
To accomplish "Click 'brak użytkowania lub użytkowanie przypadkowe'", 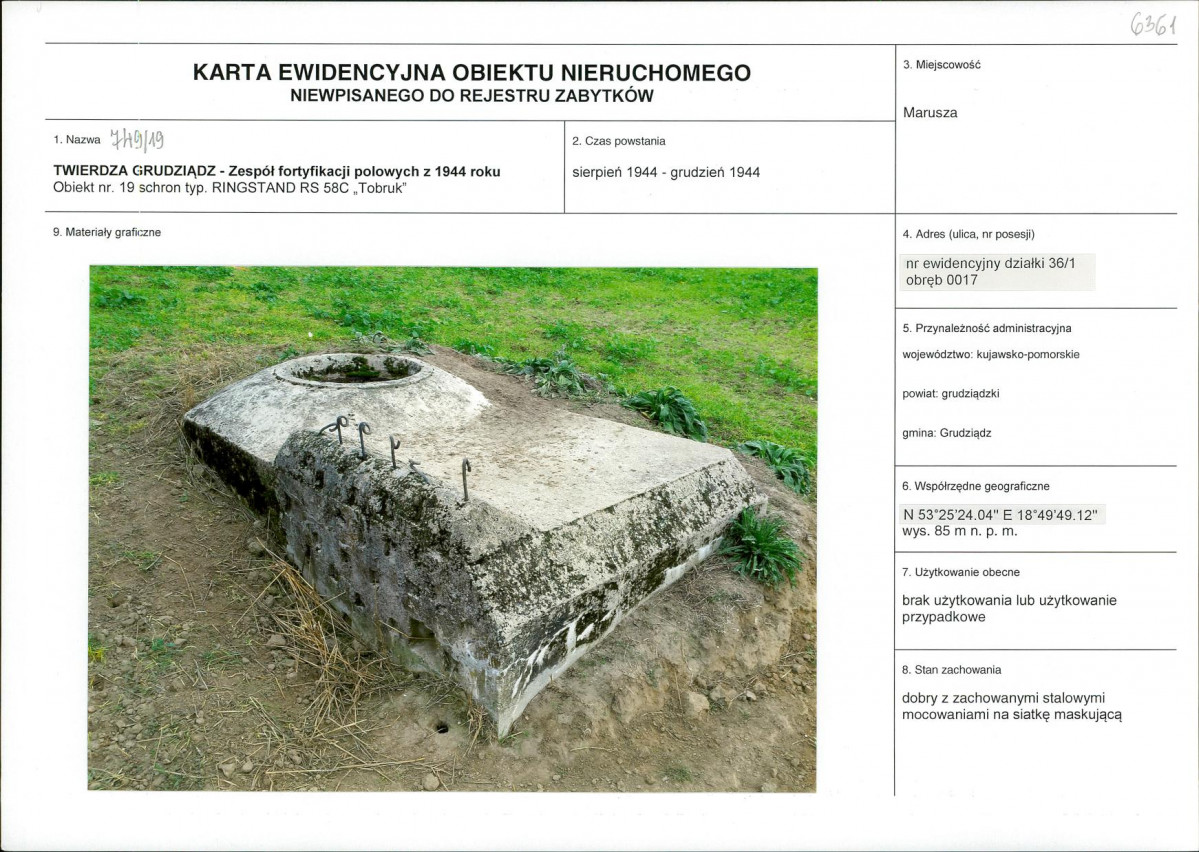I will pos(1009,609).
